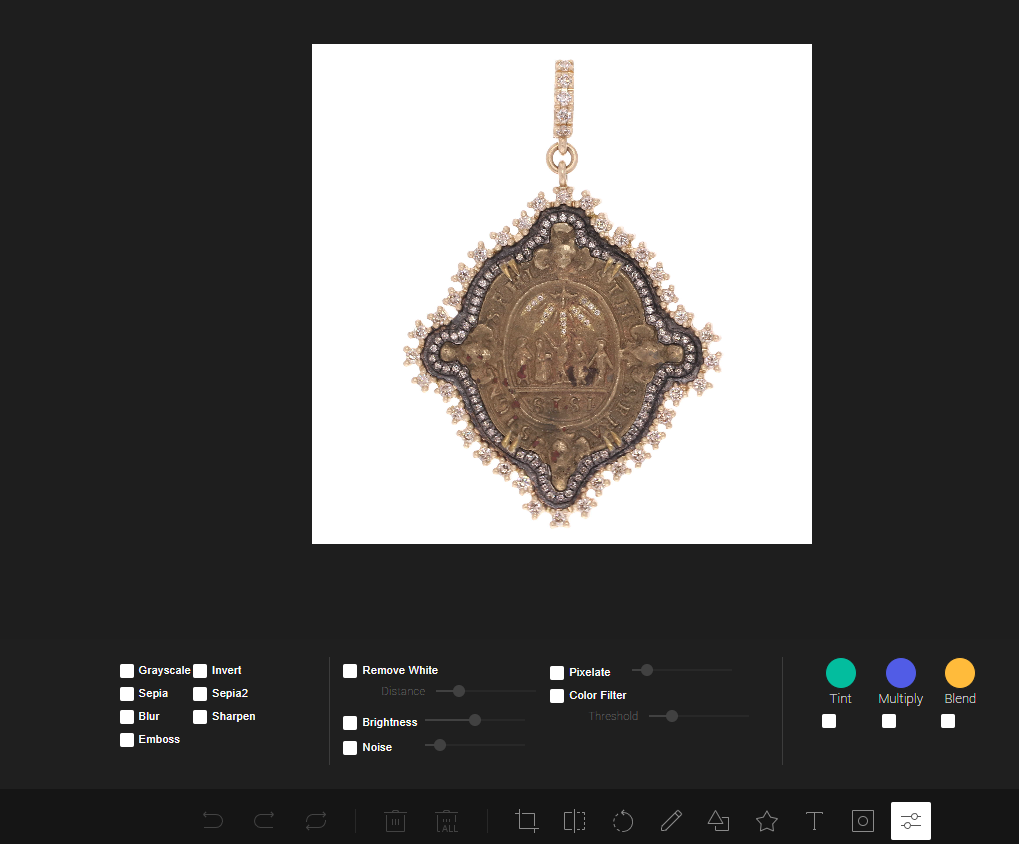Screen dimensions: 1019x844
Task: Open the green Tint color swatch
Action: 841,672
